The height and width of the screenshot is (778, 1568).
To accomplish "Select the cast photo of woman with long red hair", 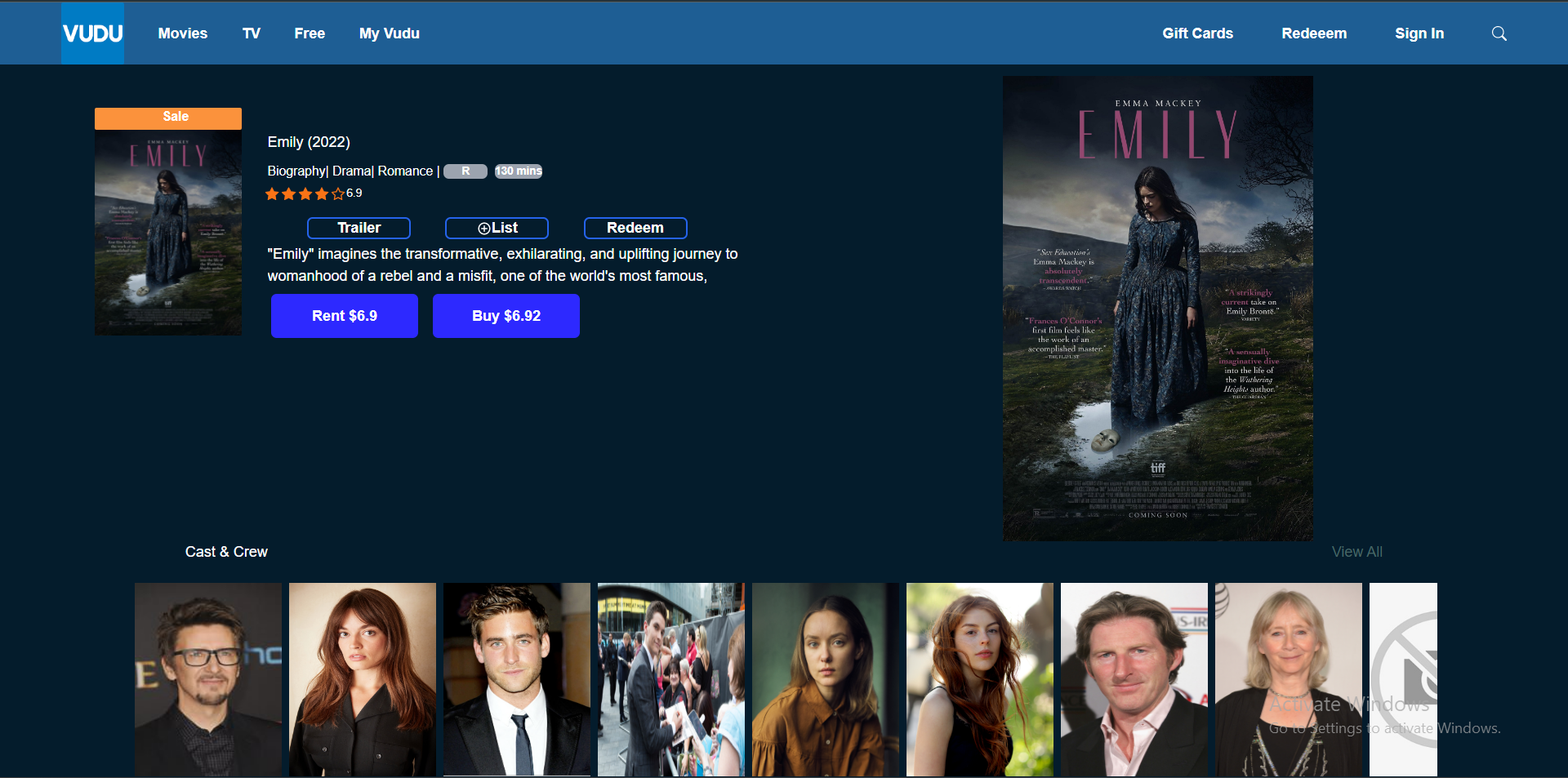I will [x=980, y=679].
